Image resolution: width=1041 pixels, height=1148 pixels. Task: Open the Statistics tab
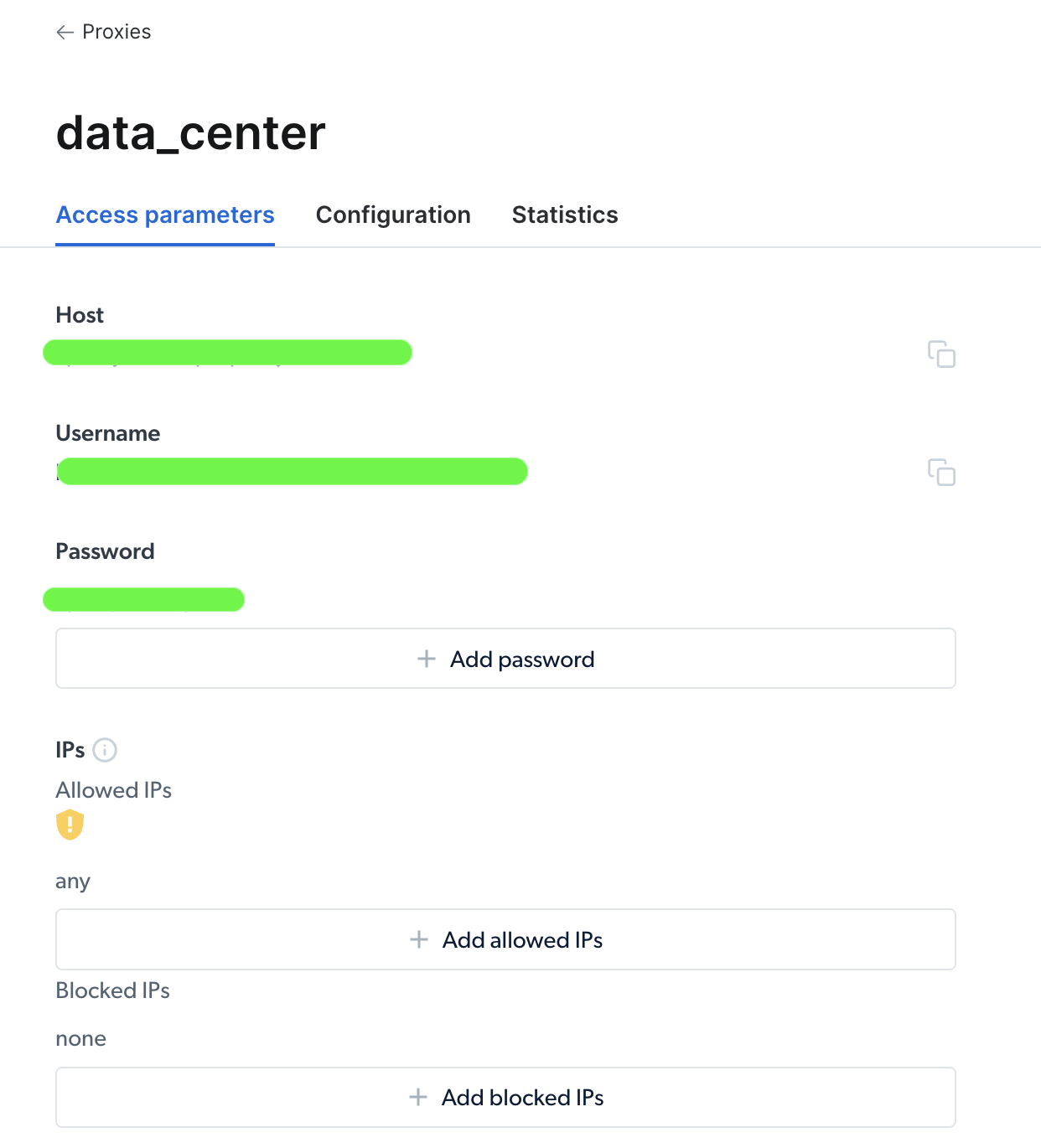(x=564, y=215)
